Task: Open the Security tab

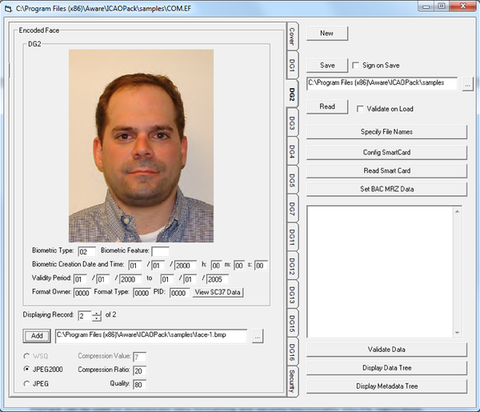Action: coord(292,381)
